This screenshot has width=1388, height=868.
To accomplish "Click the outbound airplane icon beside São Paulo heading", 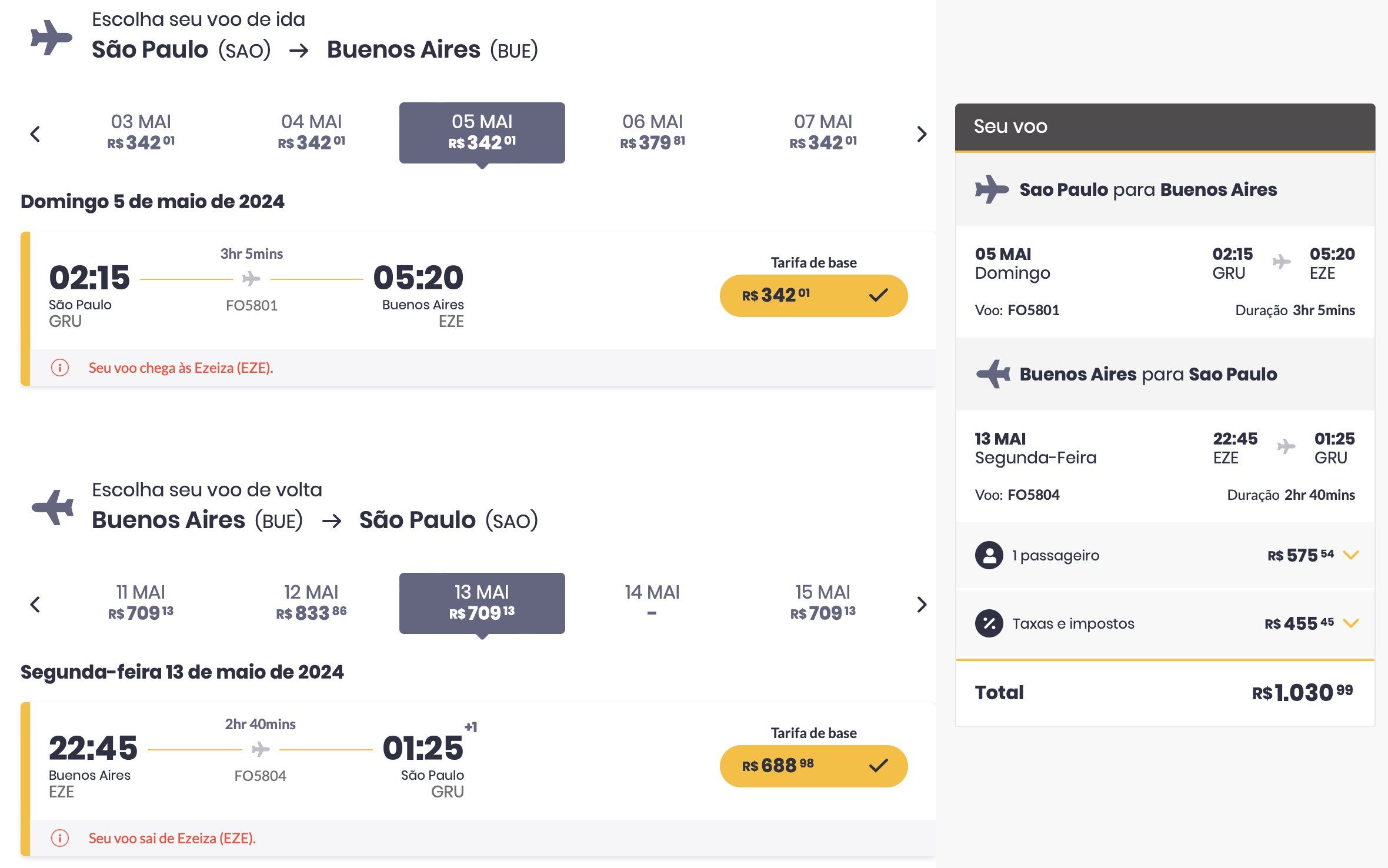I will pos(51,37).
